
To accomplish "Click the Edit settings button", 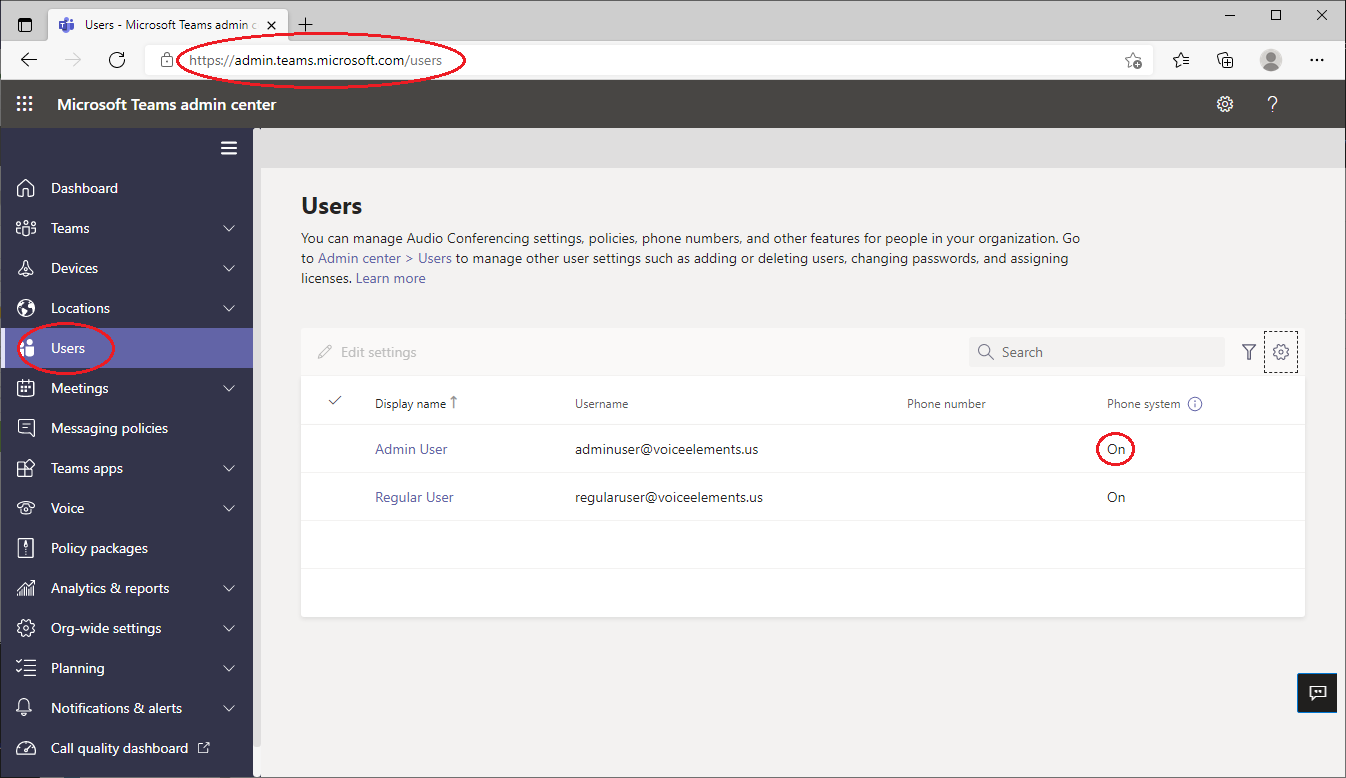I will (367, 352).
